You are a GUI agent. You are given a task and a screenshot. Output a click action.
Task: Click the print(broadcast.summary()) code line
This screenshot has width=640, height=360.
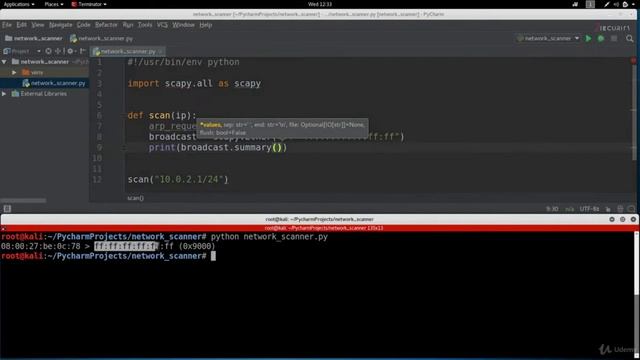coord(218,147)
